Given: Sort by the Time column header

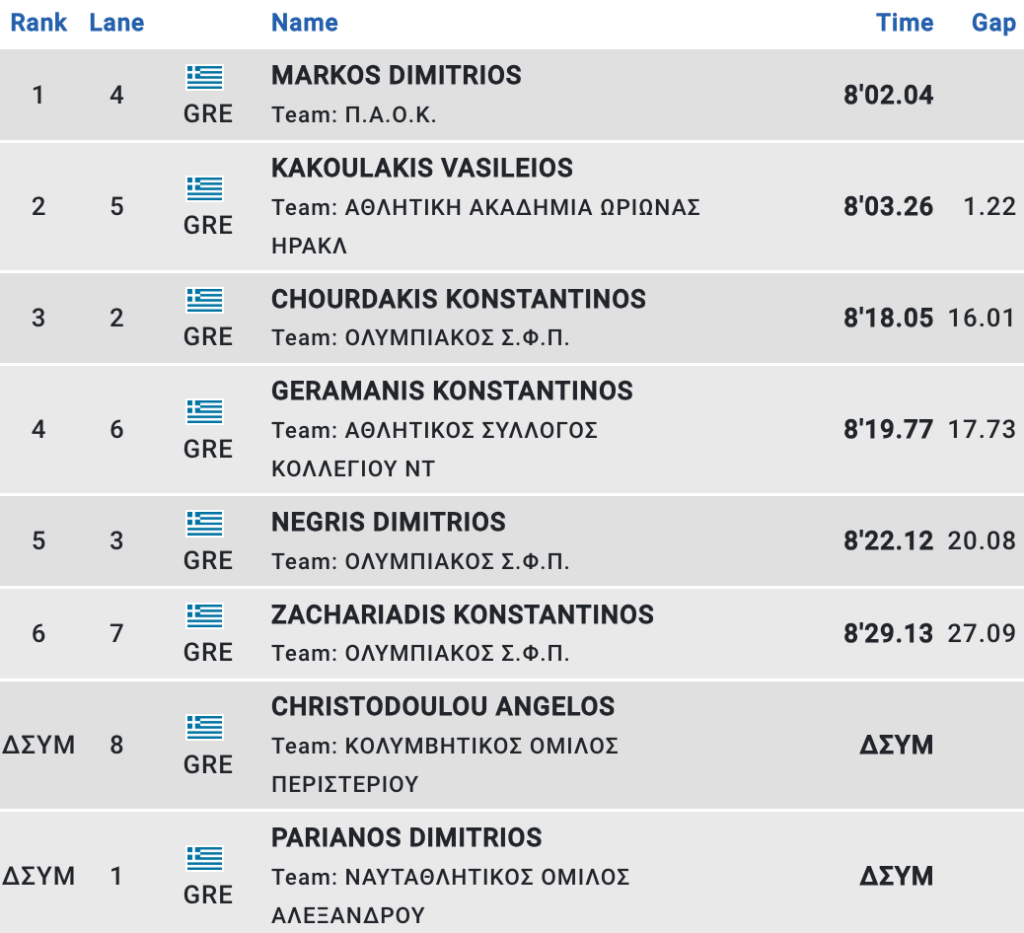Looking at the screenshot, I should click(x=904, y=23).
